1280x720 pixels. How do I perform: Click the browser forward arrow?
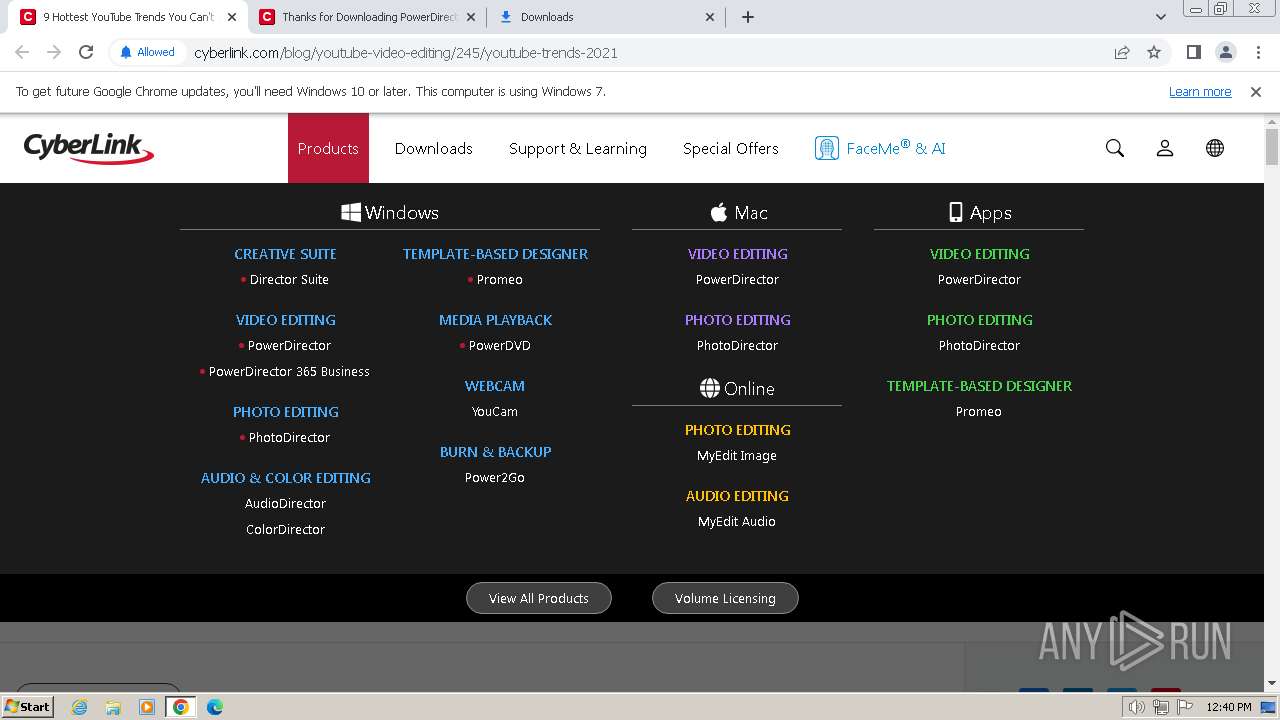point(54,52)
